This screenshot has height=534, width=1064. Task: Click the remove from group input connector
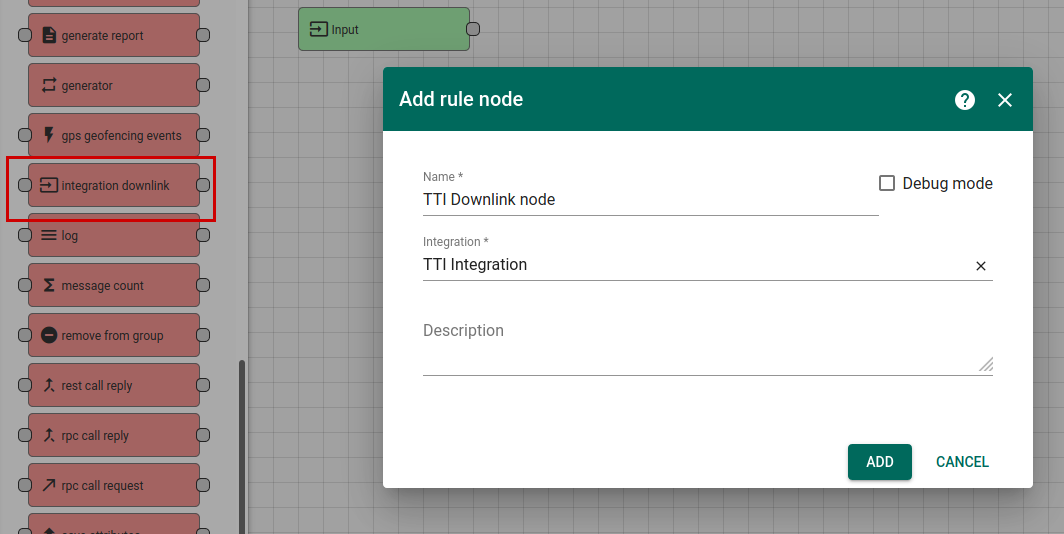[25, 335]
